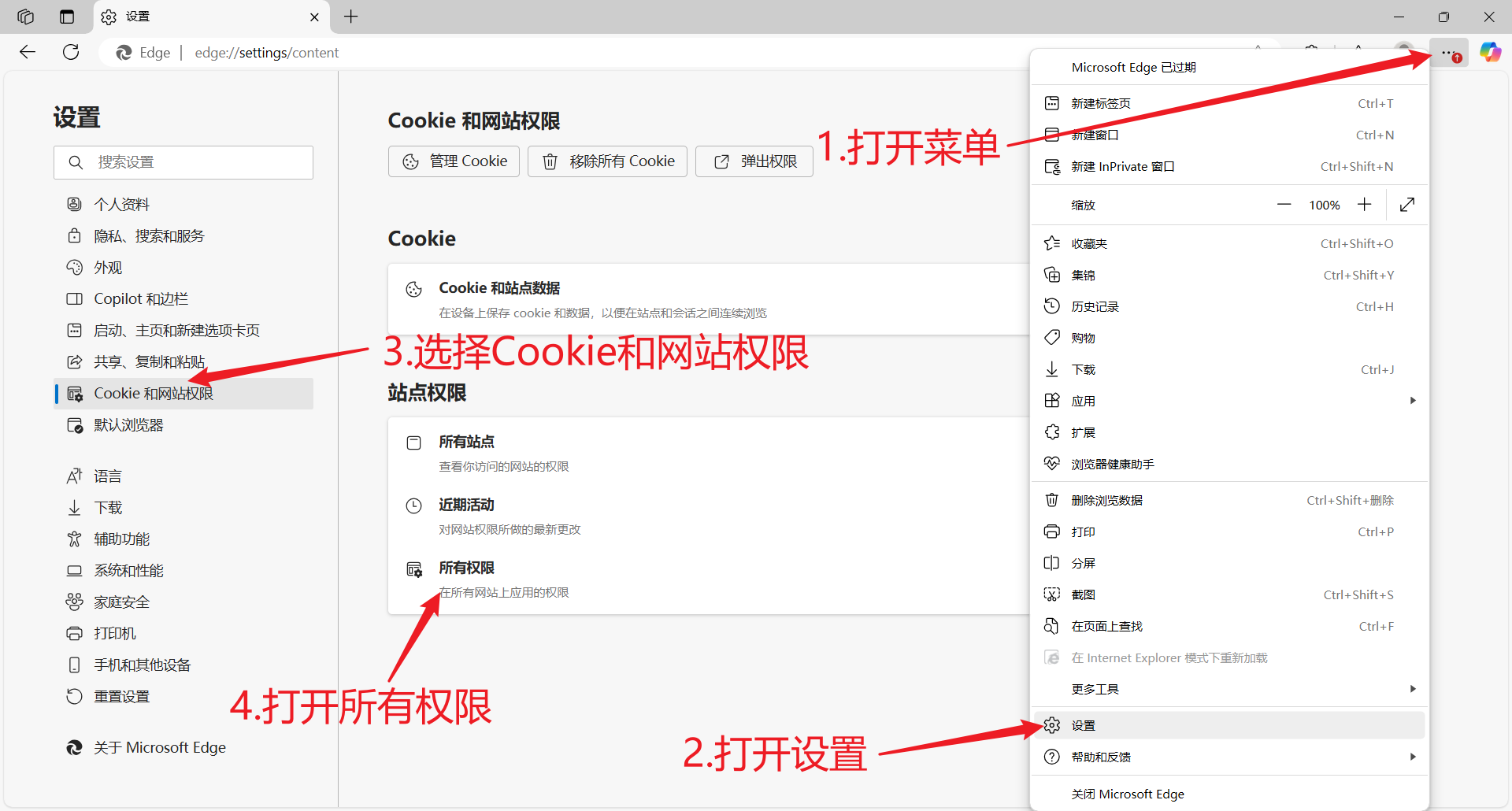Click the 管理 Cookie button
Image resolution: width=1512 pixels, height=811 pixels.
(x=454, y=161)
